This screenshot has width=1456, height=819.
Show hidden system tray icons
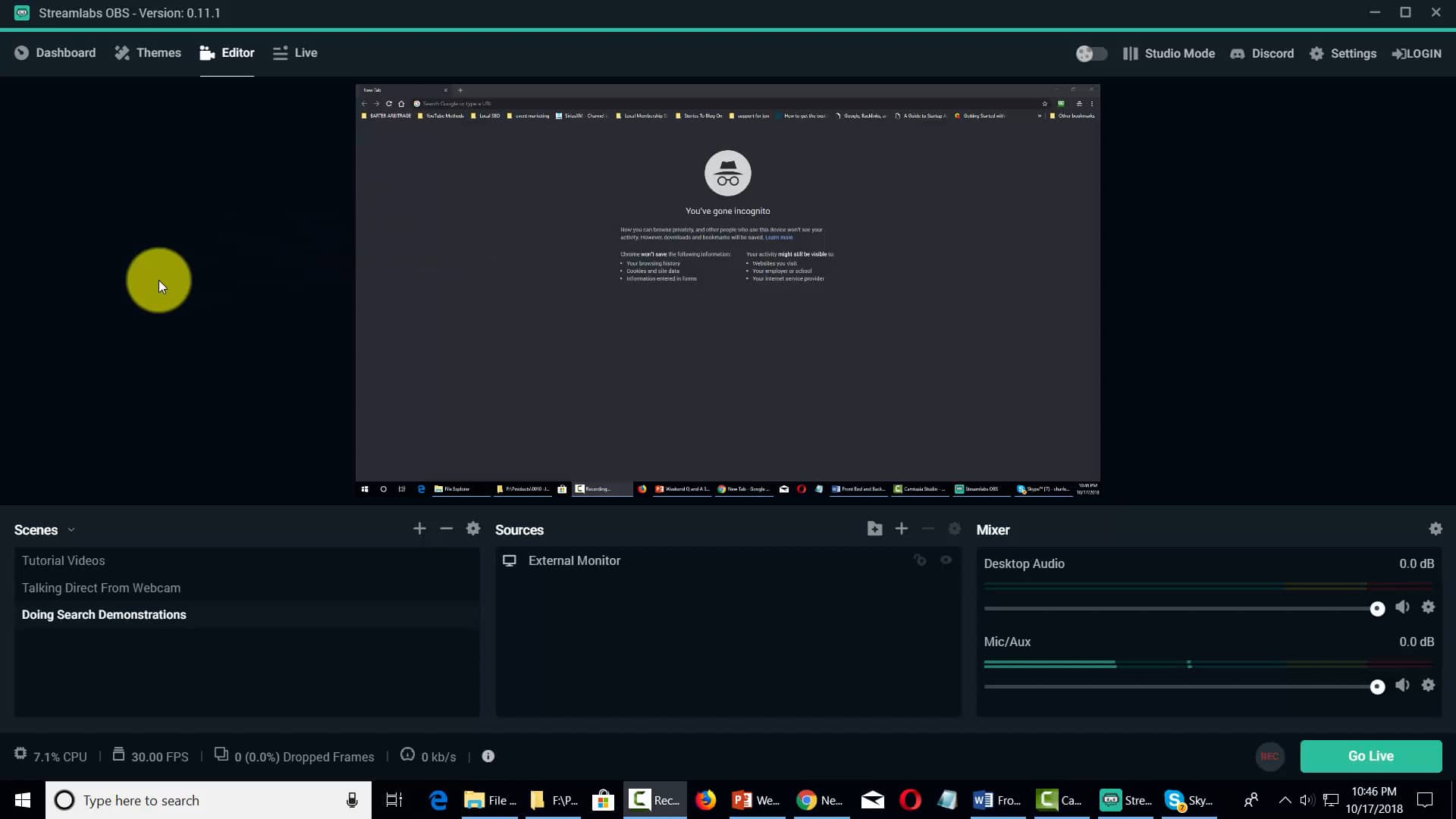1285,800
